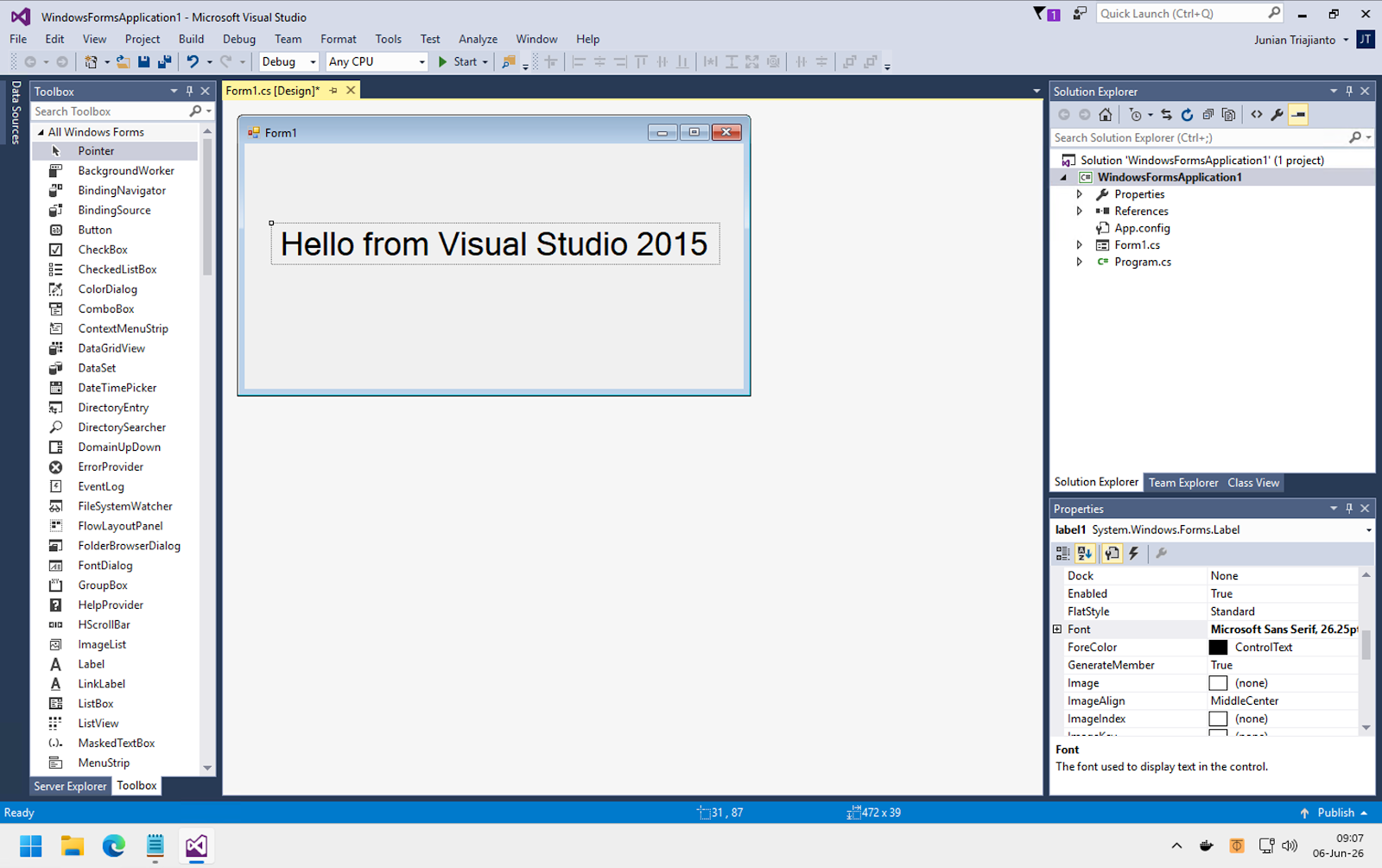The height and width of the screenshot is (868, 1382).
Task: Switch to the Server Explorer tab
Action: click(x=70, y=786)
